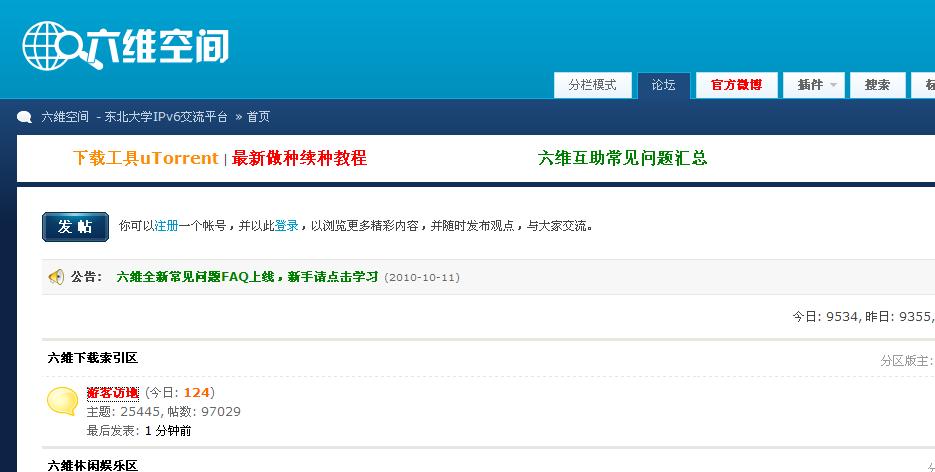This screenshot has width=935, height=472.
Task: Follow the 登录 link
Action: (x=286, y=226)
